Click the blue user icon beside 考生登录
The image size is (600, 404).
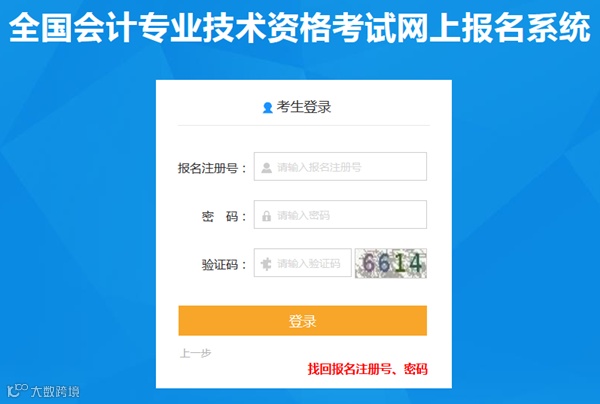point(267,108)
